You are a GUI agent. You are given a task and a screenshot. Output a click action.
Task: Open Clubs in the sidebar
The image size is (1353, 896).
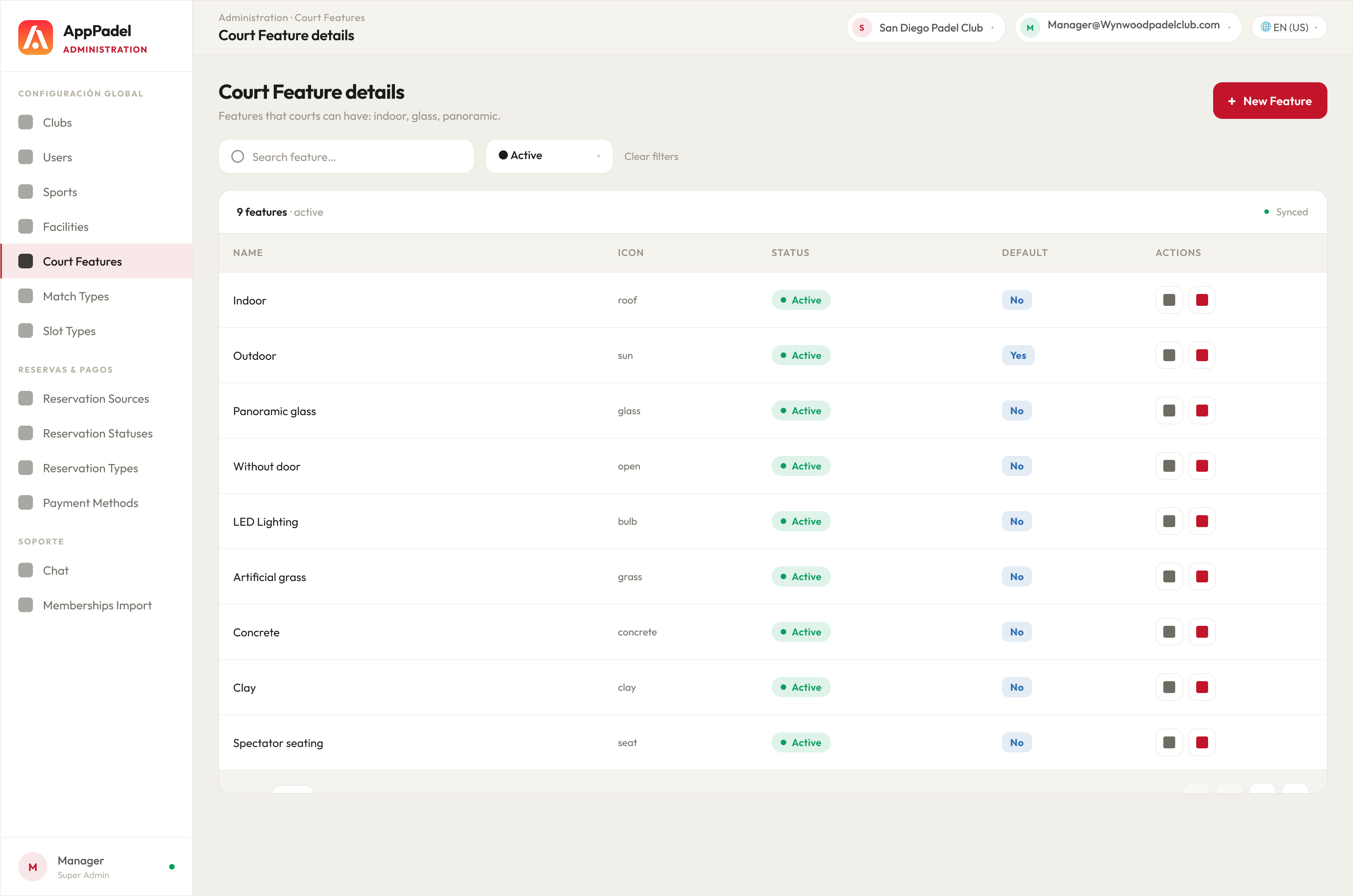coord(96,123)
